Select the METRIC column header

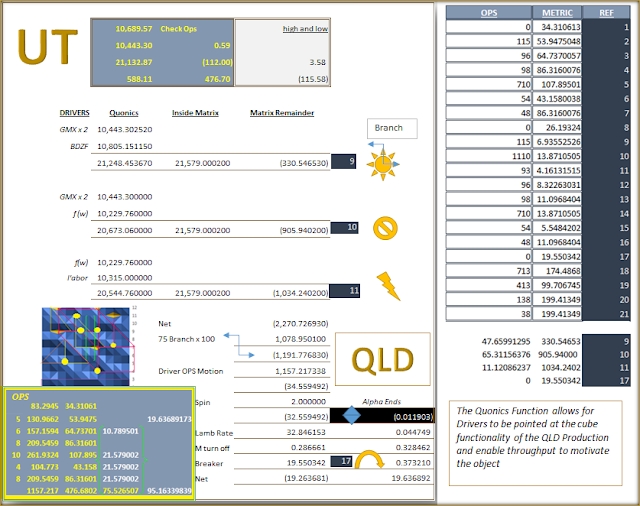pos(557,13)
